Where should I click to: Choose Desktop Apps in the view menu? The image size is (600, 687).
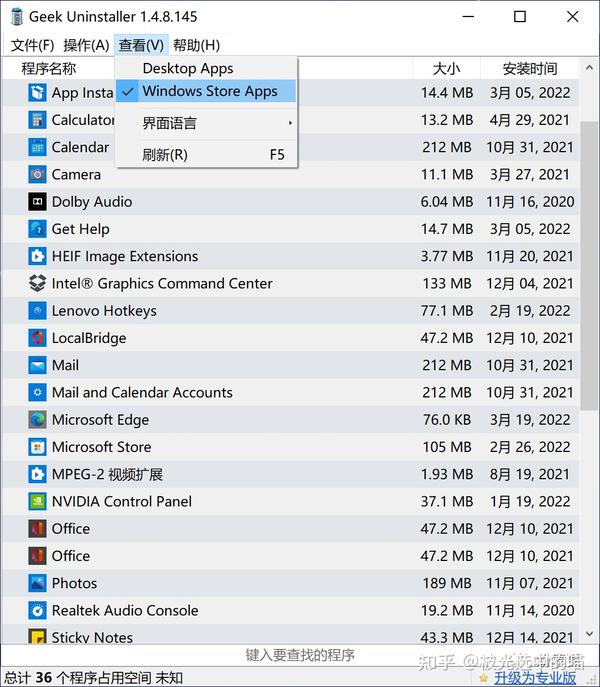point(206,68)
